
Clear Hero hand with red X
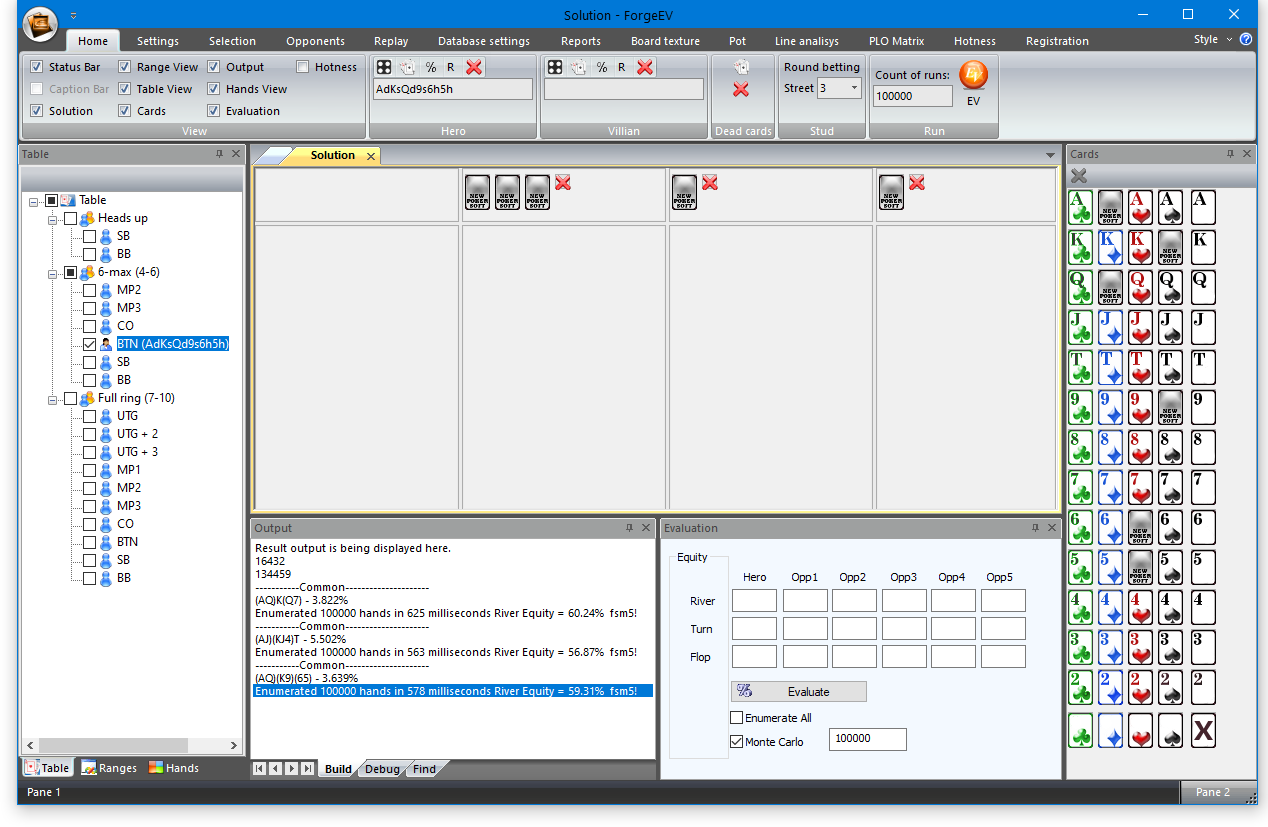[474, 67]
